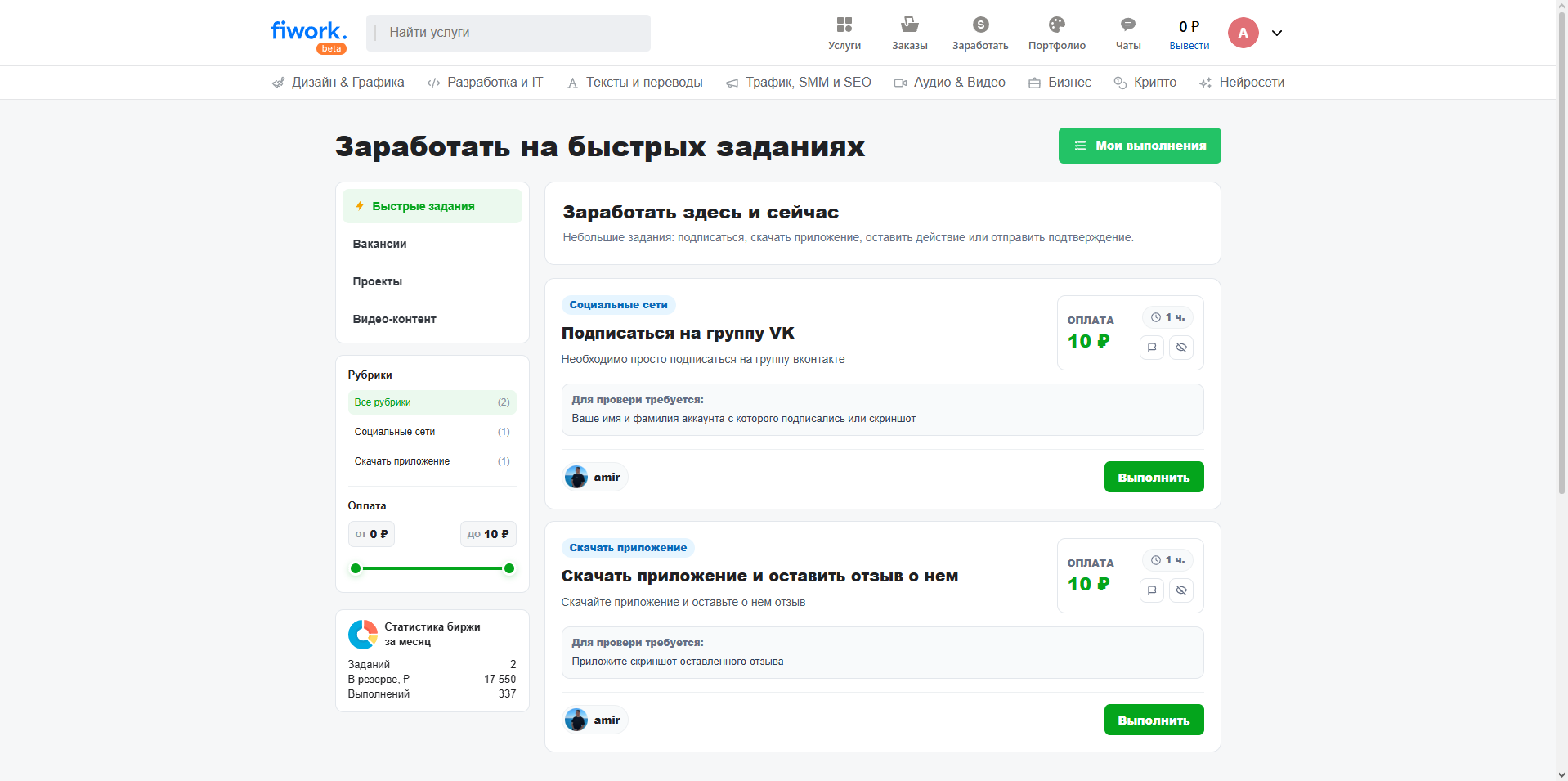Expand the account menu chevron
Viewport: 1568px width, 781px height.
pos(1277,34)
